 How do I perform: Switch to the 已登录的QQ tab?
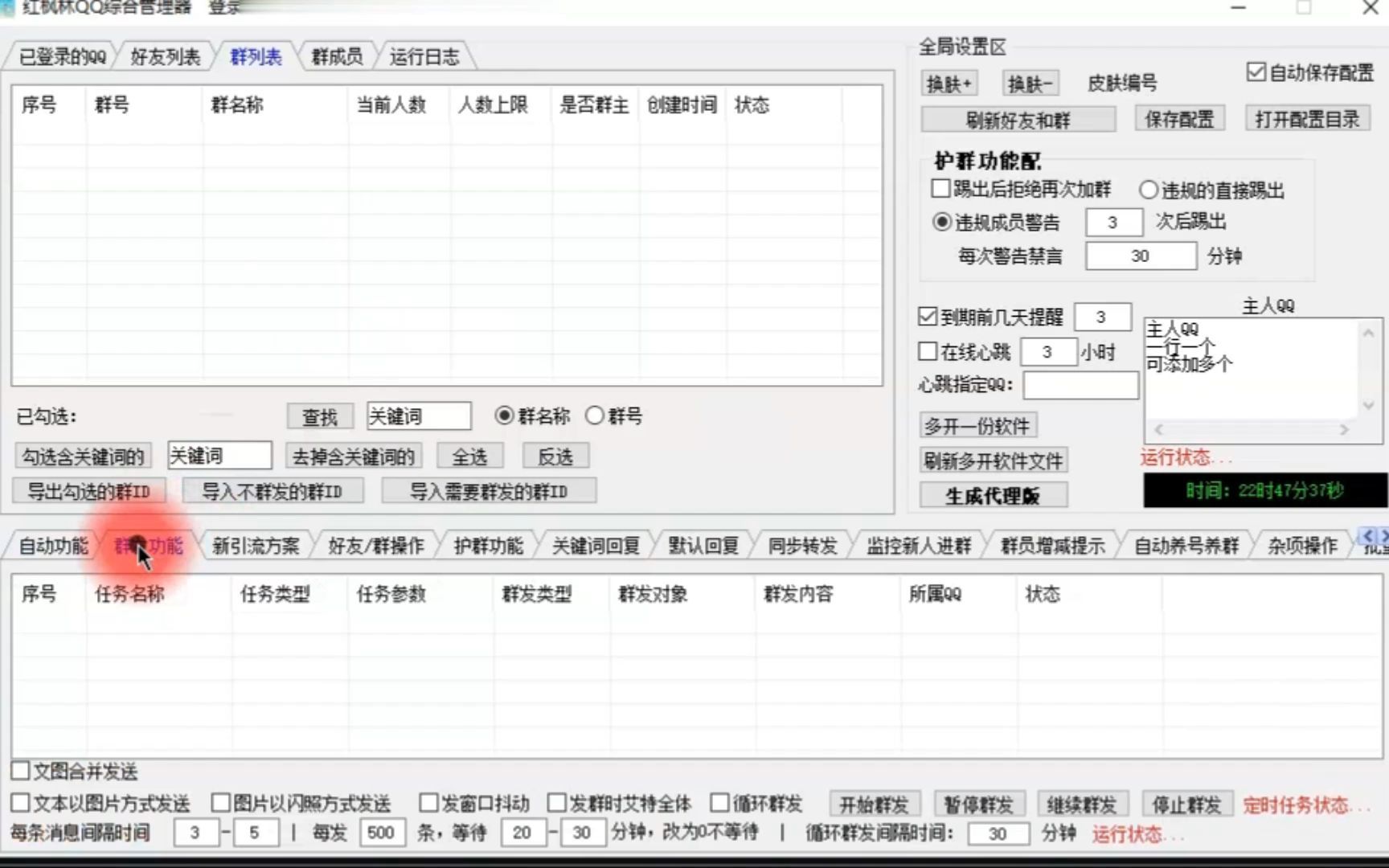(x=63, y=57)
